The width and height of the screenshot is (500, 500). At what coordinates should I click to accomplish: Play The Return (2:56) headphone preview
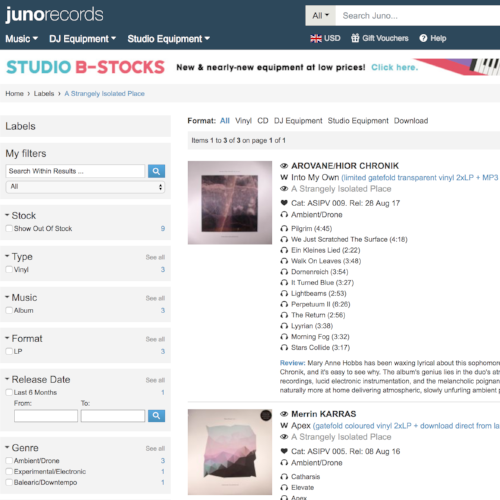[284, 315]
